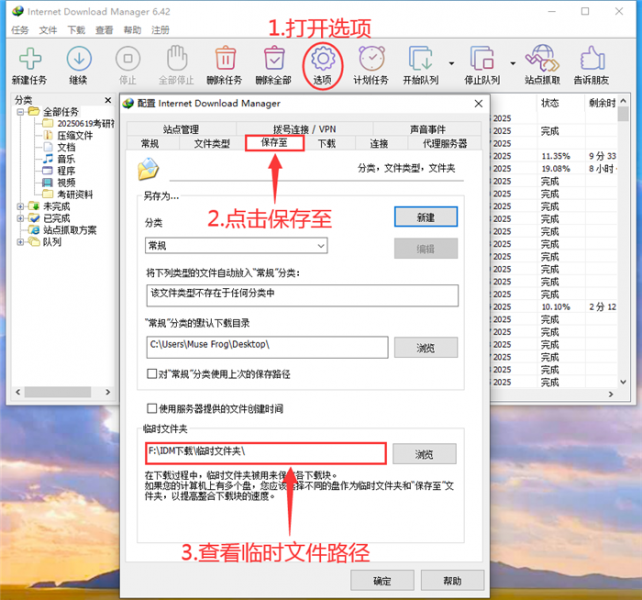
Task: Switch to the 拨号连接 / VPN tab
Action: point(305,129)
